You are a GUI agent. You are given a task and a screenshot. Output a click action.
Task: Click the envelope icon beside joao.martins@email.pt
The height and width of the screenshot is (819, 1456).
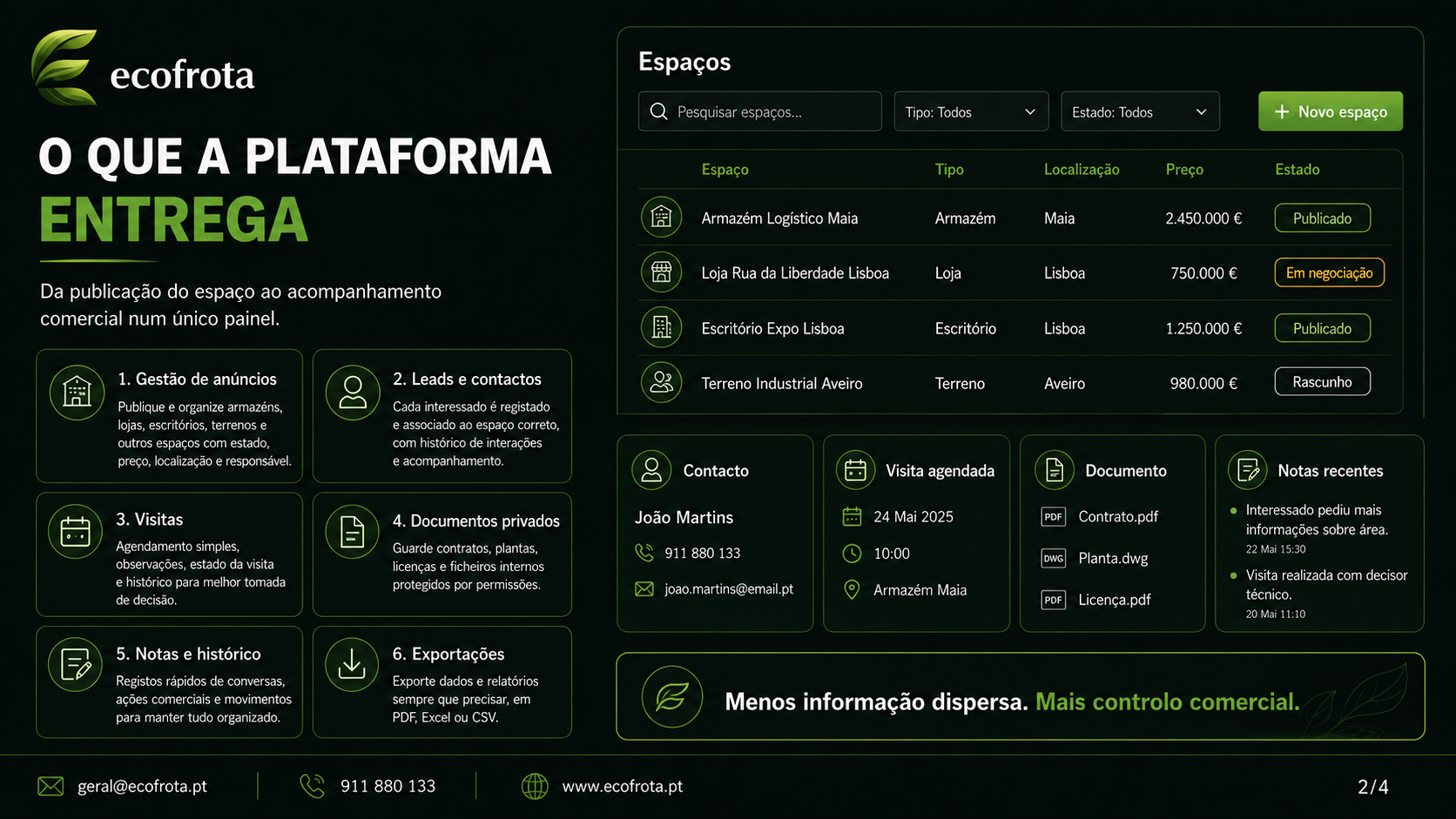(644, 589)
